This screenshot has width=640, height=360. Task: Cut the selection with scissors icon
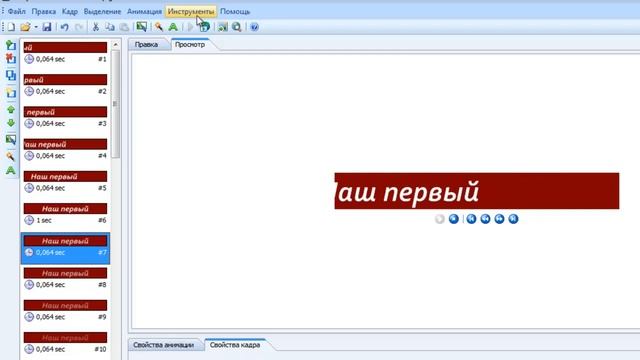pos(96,27)
